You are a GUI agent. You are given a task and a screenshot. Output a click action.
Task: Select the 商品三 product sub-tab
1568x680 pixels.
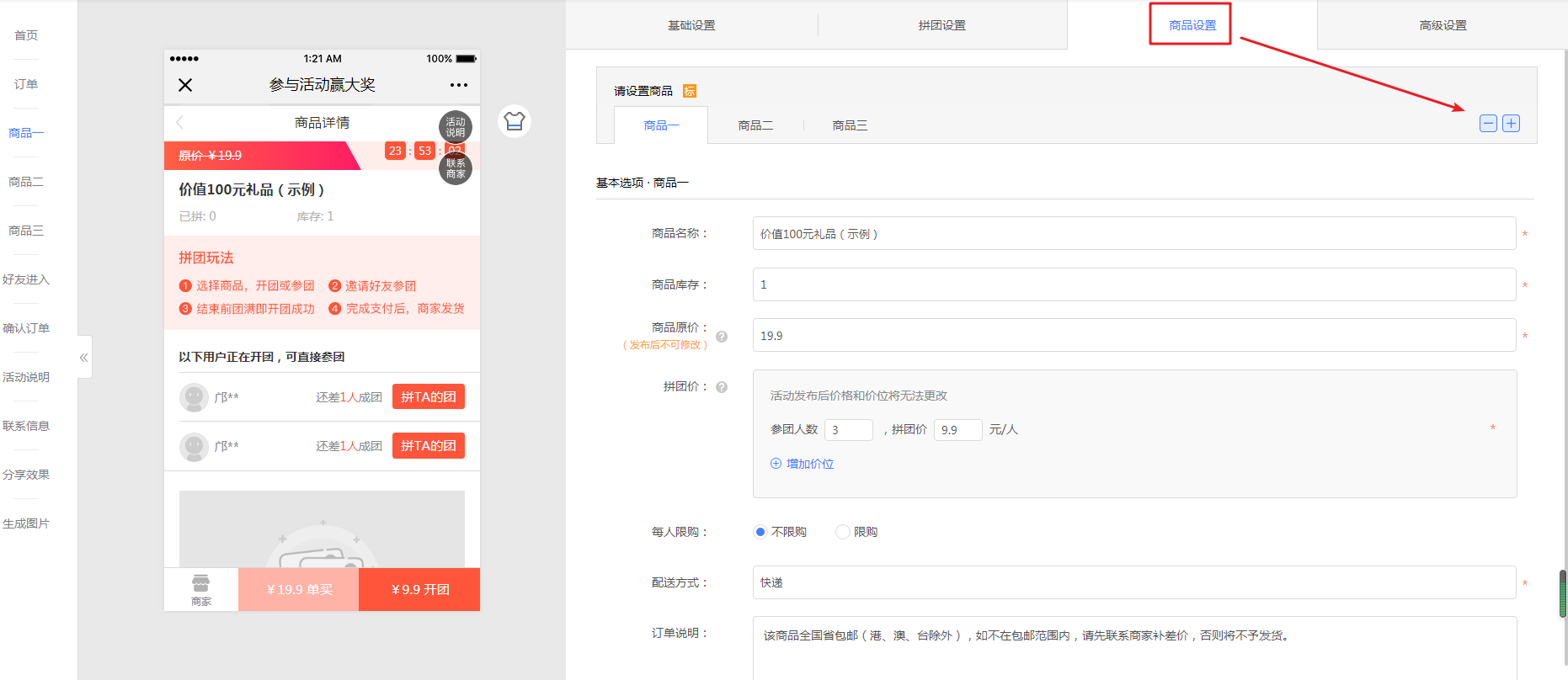click(x=850, y=125)
